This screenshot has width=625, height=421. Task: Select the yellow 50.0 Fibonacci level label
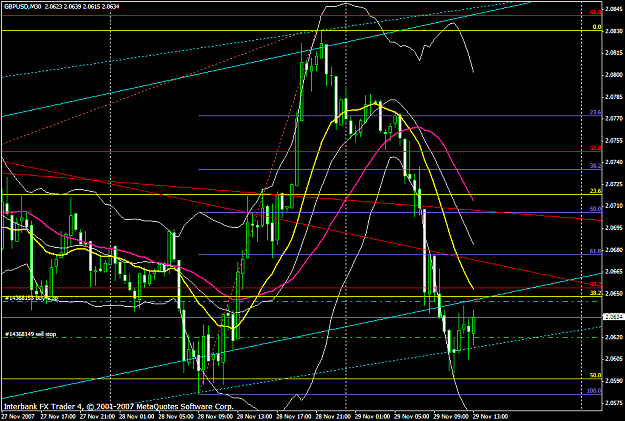(x=596, y=375)
